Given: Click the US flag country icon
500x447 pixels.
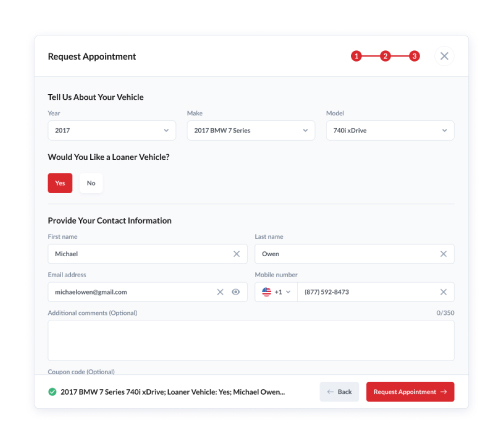Looking at the screenshot, I should coord(266,292).
